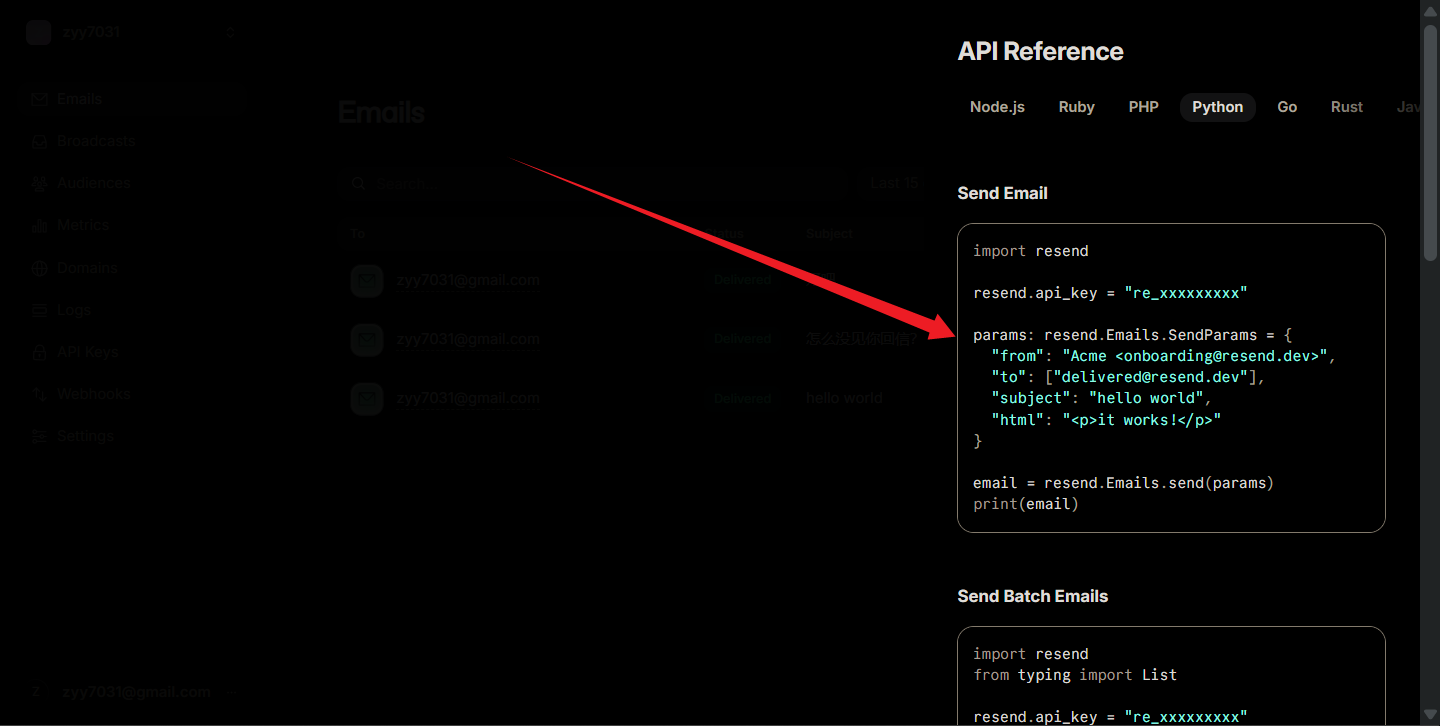
Task: Open Audiences via its people icon
Action: click(40, 183)
